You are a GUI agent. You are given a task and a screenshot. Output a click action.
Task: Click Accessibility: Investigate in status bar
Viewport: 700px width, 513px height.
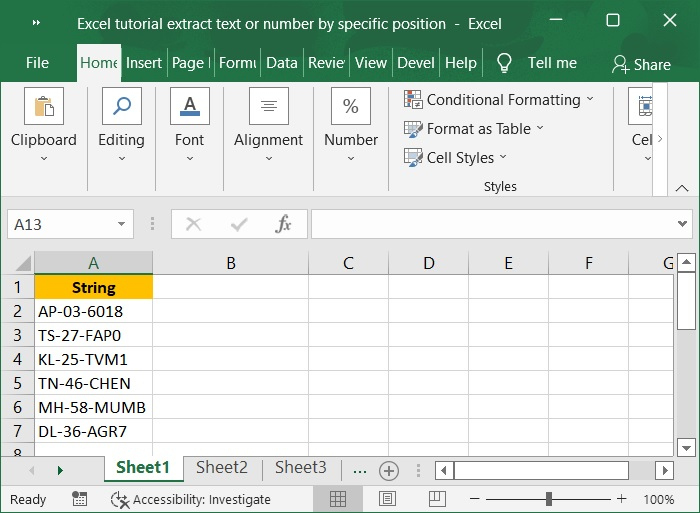191,499
